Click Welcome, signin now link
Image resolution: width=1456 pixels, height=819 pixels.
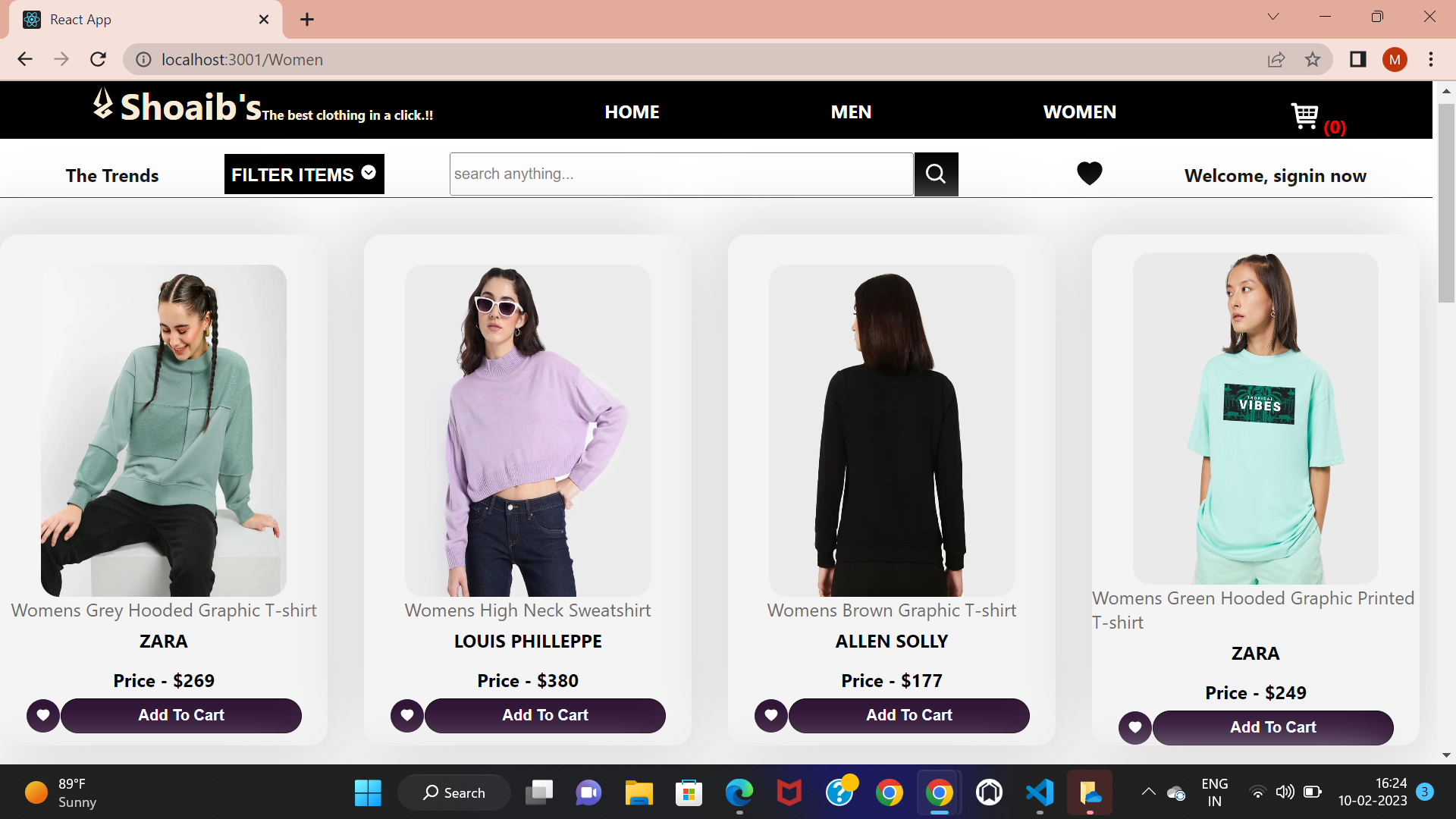1276,175
